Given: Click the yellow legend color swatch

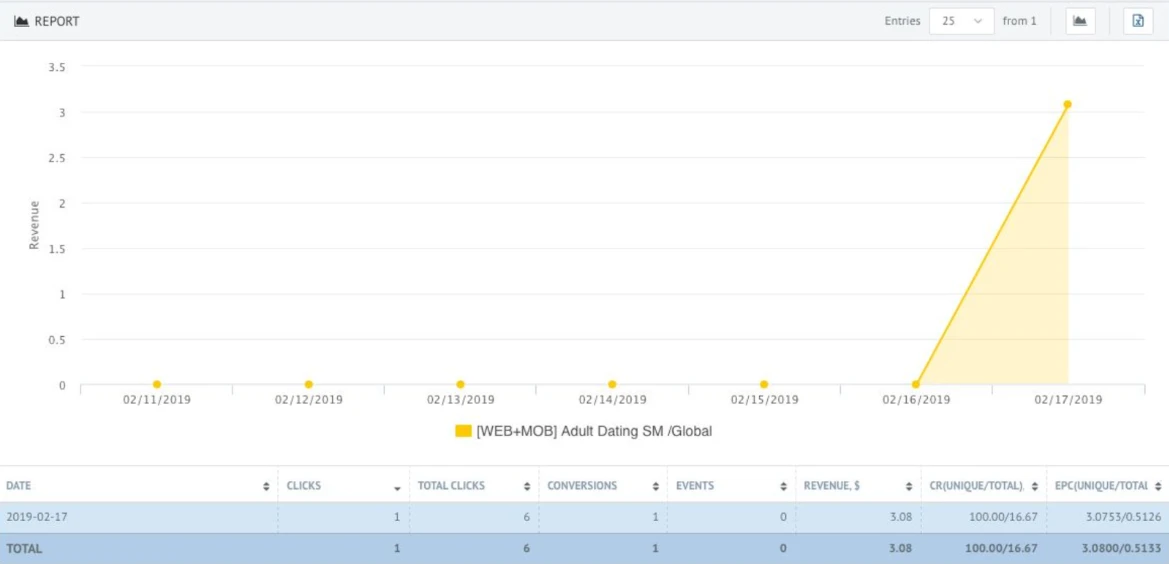Looking at the screenshot, I should 463,431.
